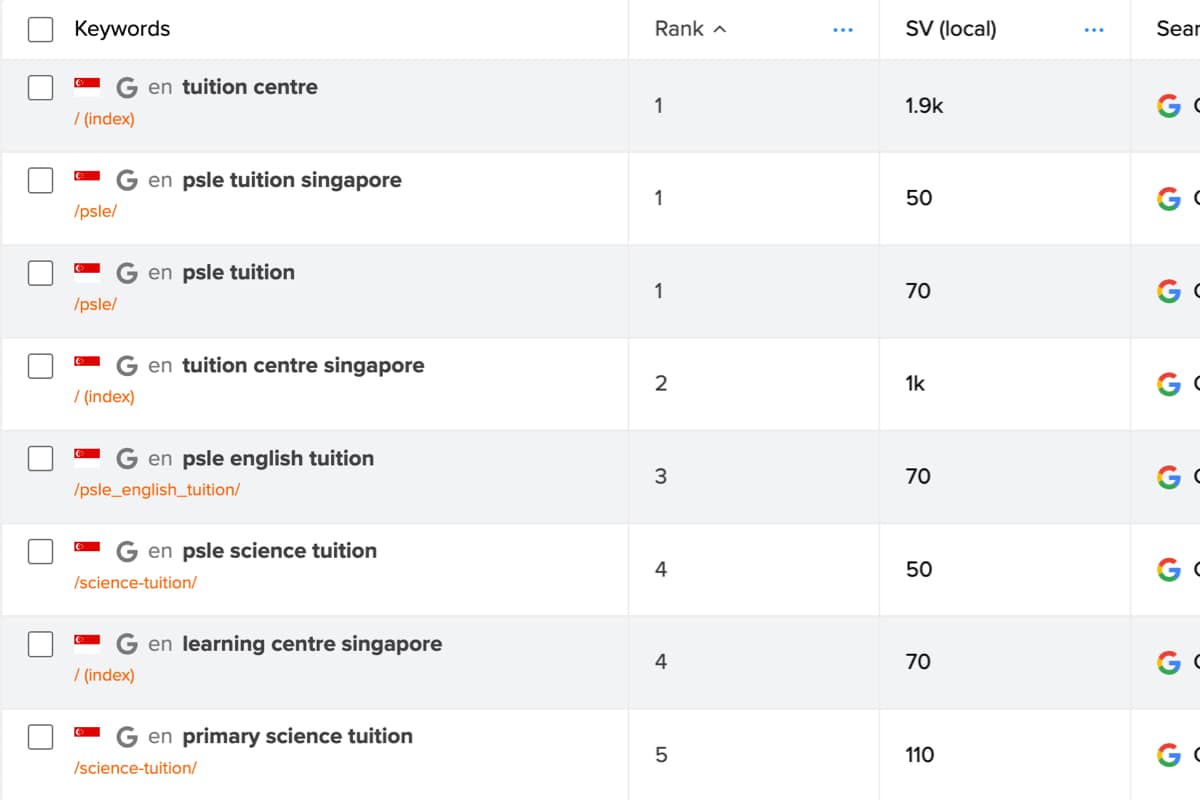This screenshot has height=800, width=1200.
Task: Click grey G icon beside psle science tuition
Action: [127, 551]
